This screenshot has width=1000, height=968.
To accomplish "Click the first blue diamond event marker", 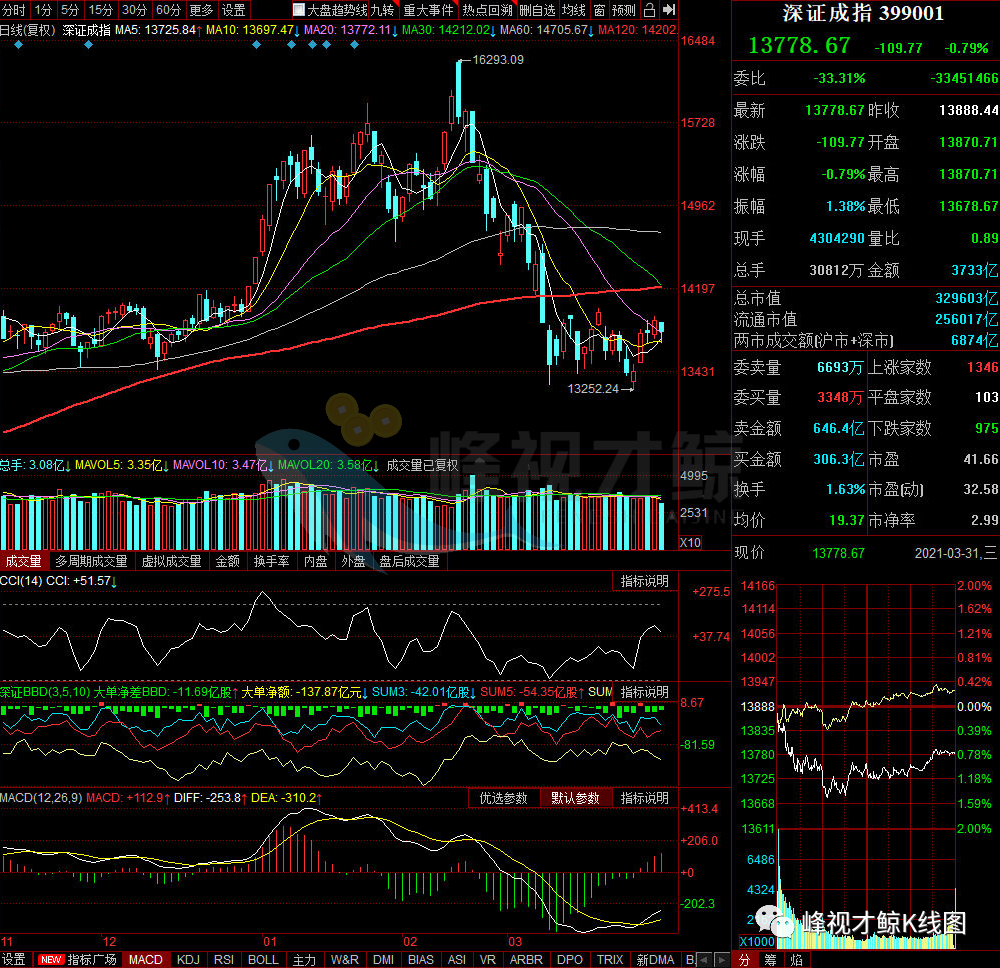I will [18, 45].
